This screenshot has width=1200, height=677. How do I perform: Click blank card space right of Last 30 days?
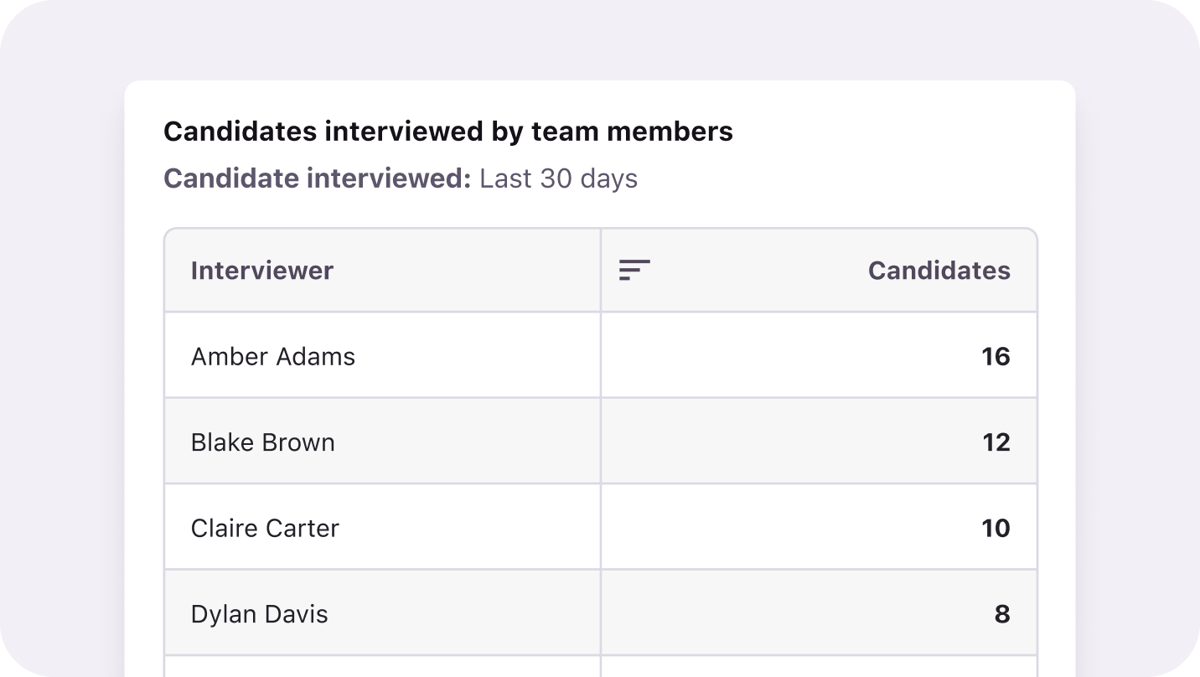tap(850, 179)
